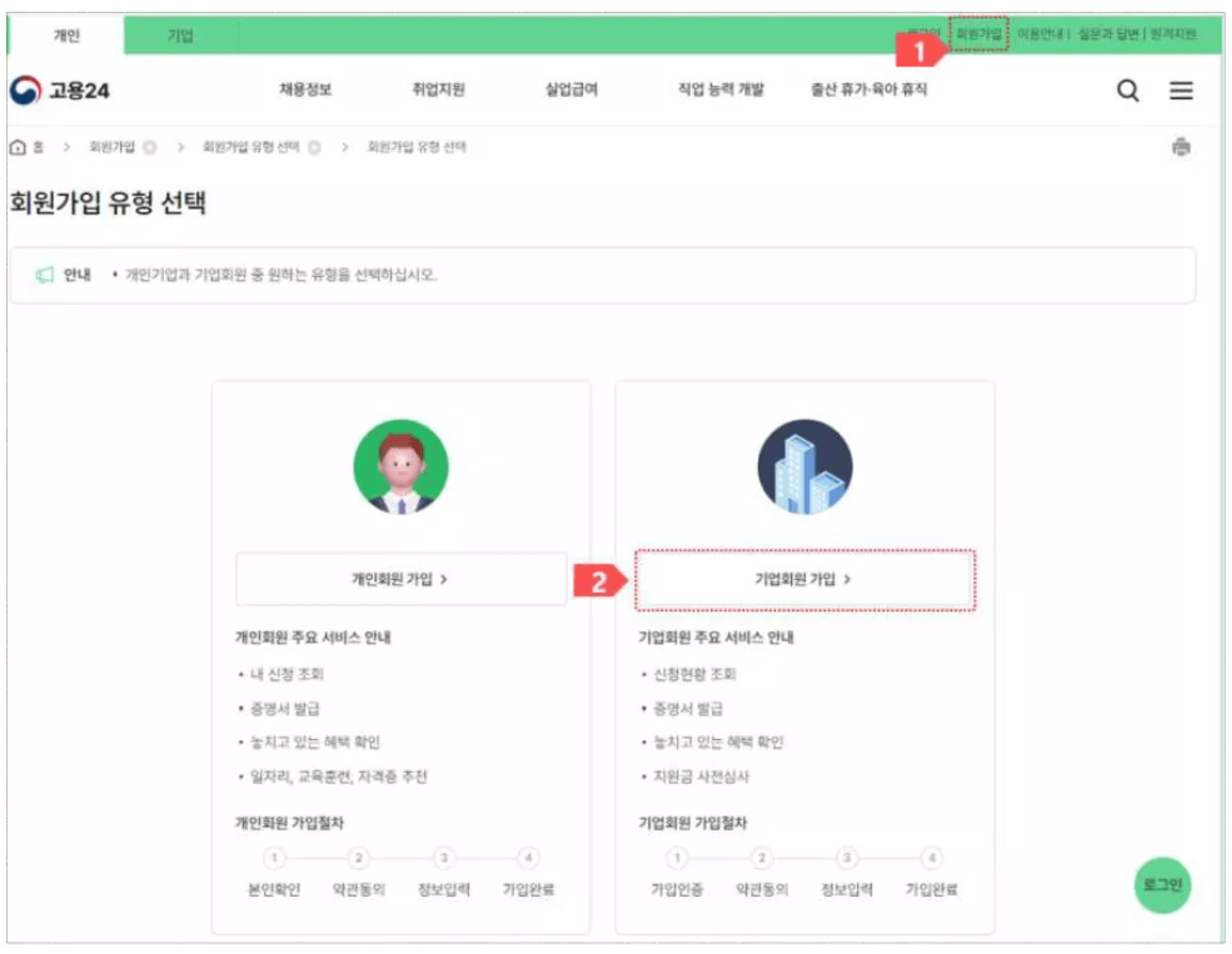Click the search magnifier icon
The height and width of the screenshot is (954, 1232).
coord(1127,91)
